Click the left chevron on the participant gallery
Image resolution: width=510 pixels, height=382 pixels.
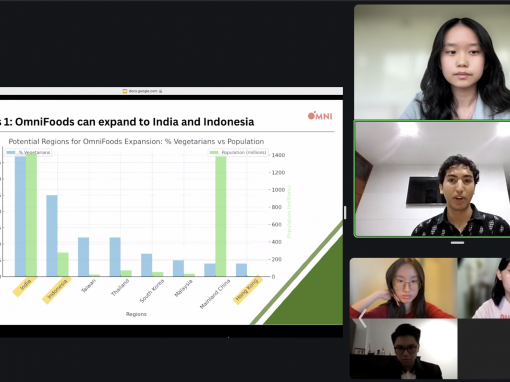point(362,318)
